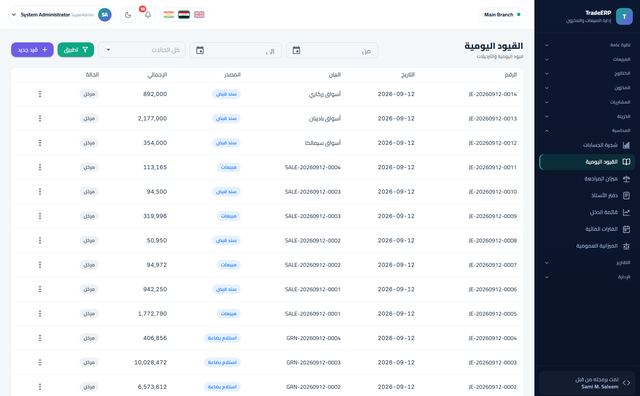Click the total amount 10,028,472
The width and height of the screenshot is (640, 396).
(x=151, y=362)
